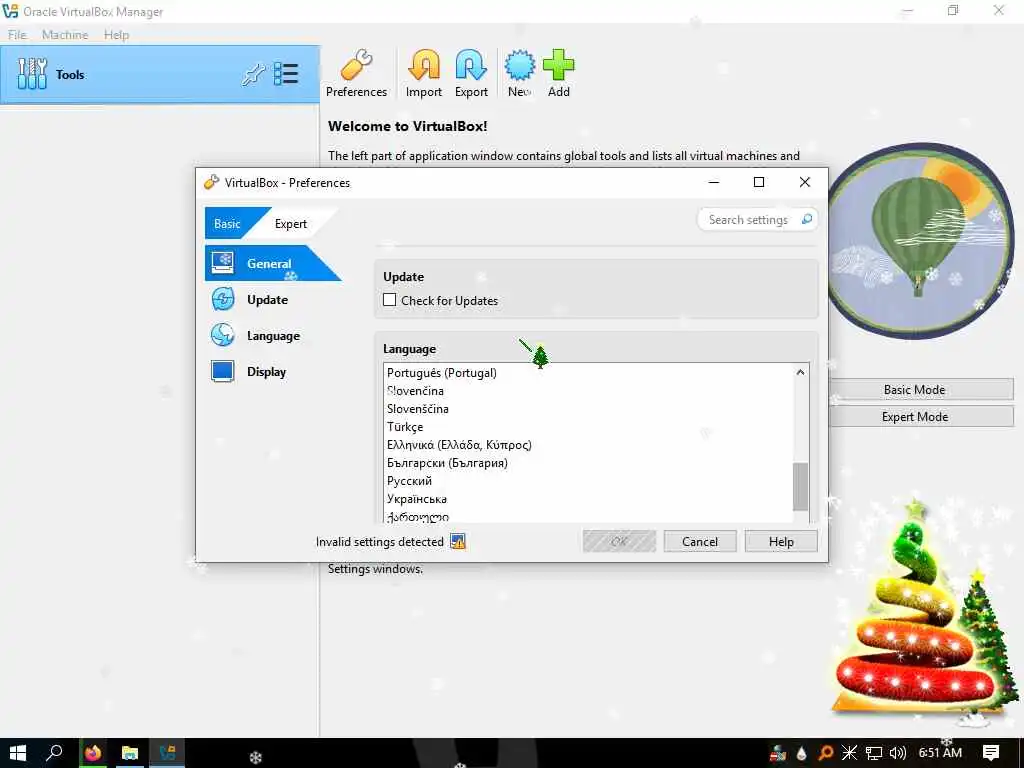Select Русский language
Image resolution: width=1024 pixels, height=768 pixels.
pos(409,481)
